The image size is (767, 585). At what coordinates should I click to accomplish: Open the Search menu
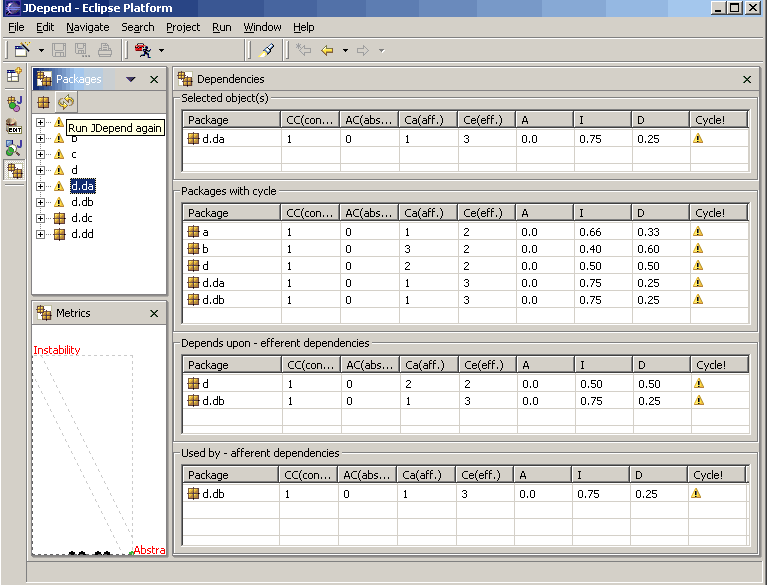(x=138, y=27)
